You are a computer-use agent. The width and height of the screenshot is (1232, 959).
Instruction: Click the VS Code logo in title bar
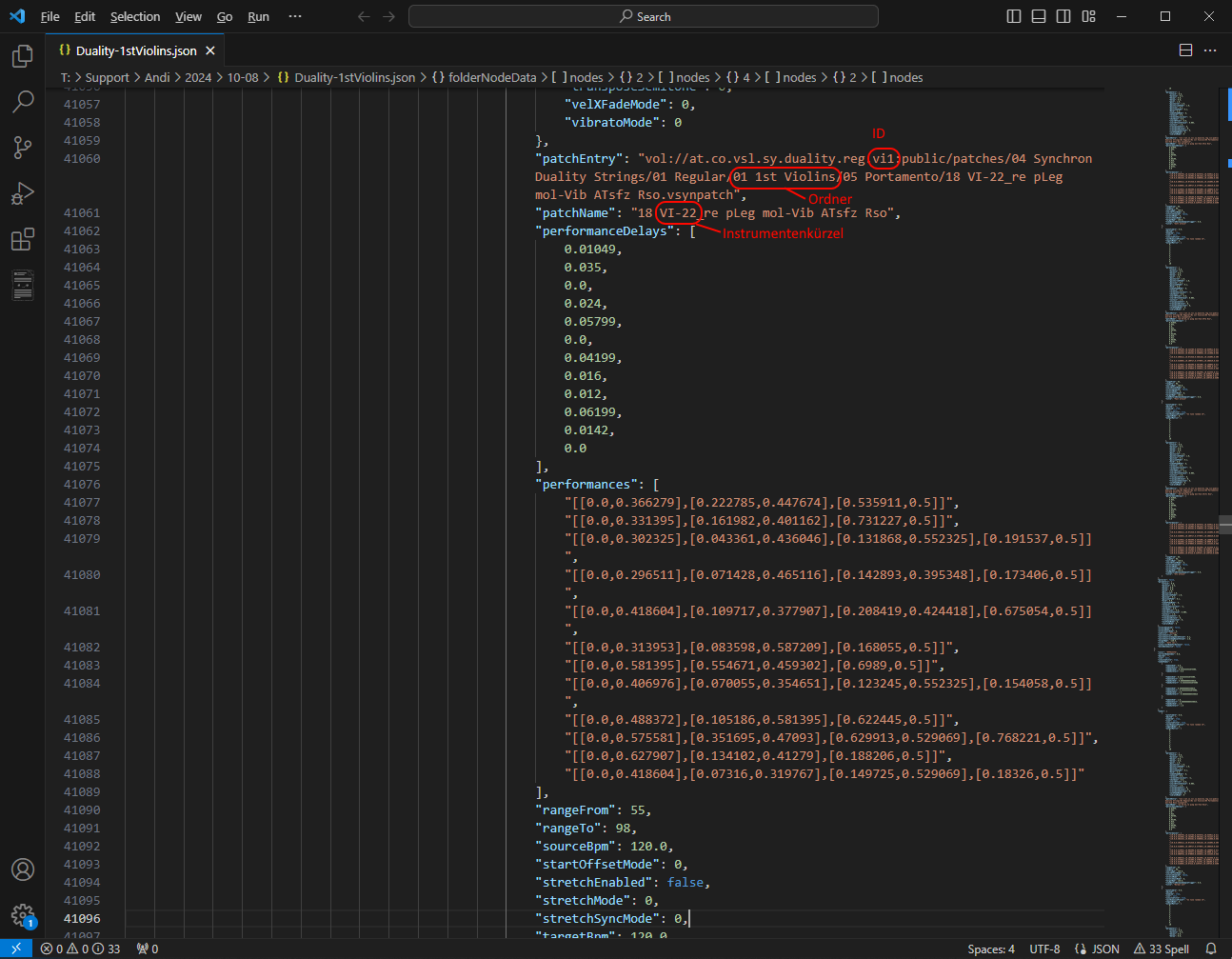[x=17, y=16]
